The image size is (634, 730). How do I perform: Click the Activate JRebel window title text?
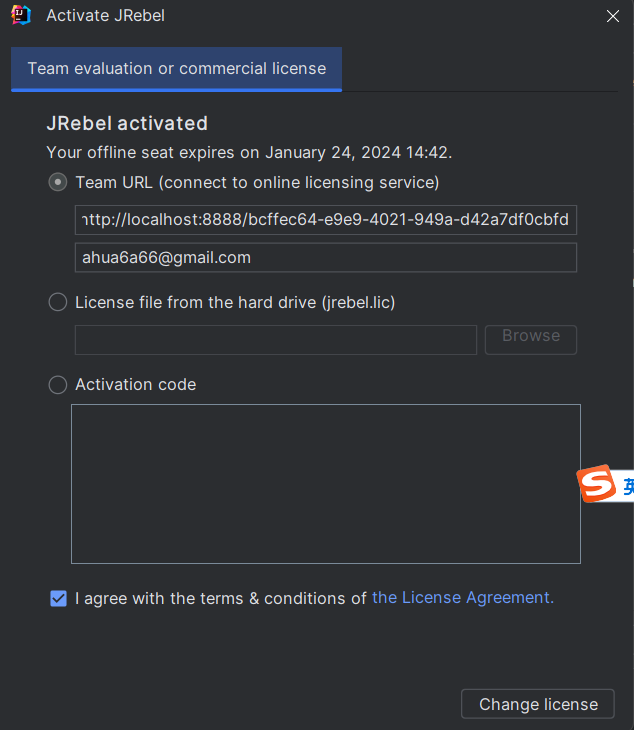pos(105,16)
